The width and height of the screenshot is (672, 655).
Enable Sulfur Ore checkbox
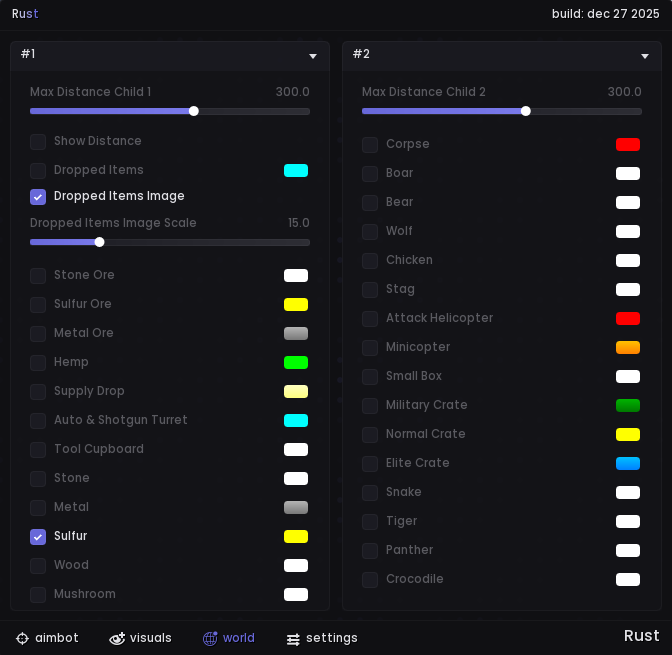(x=38, y=305)
